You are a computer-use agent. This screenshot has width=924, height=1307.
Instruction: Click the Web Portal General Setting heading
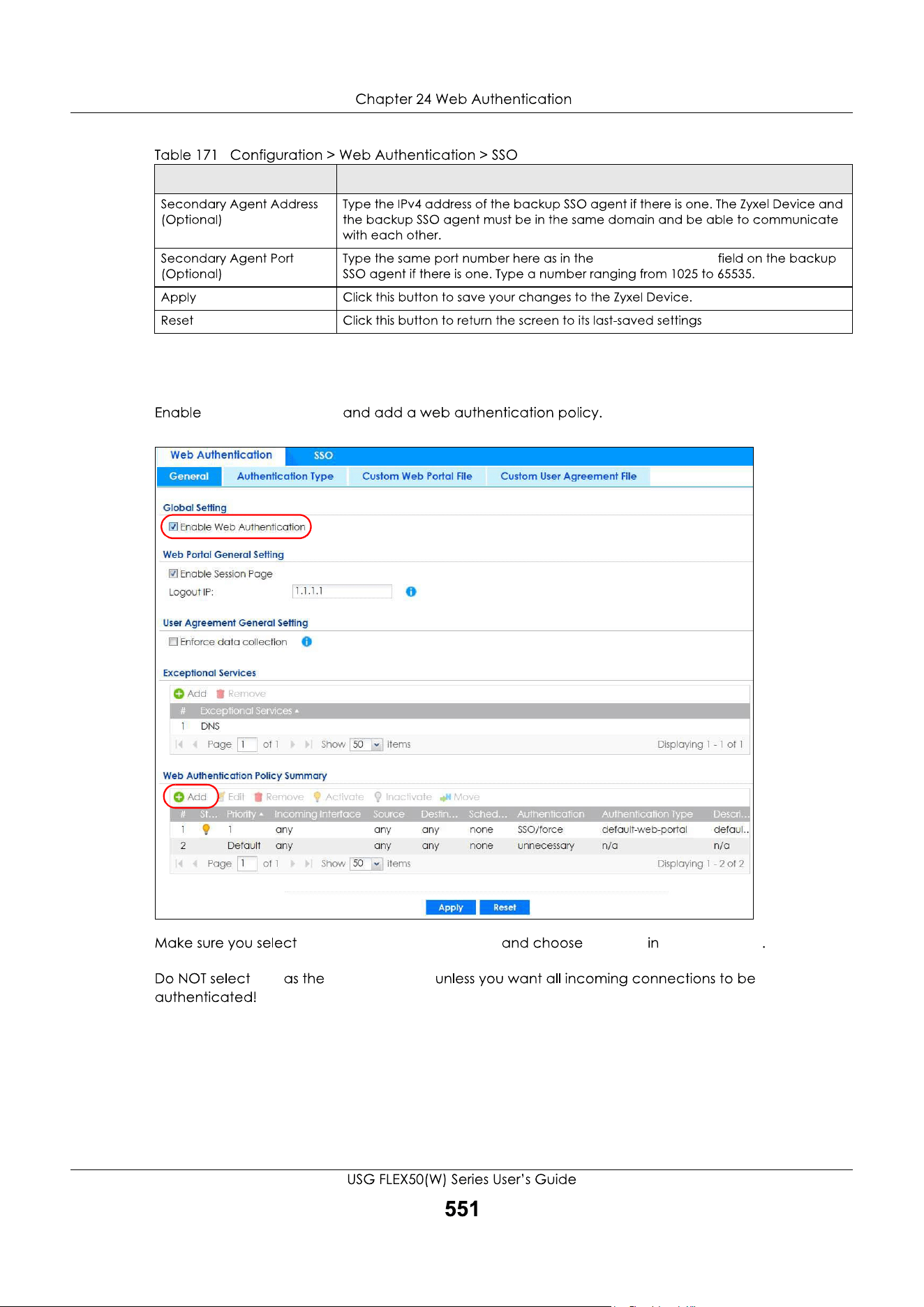[223, 554]
